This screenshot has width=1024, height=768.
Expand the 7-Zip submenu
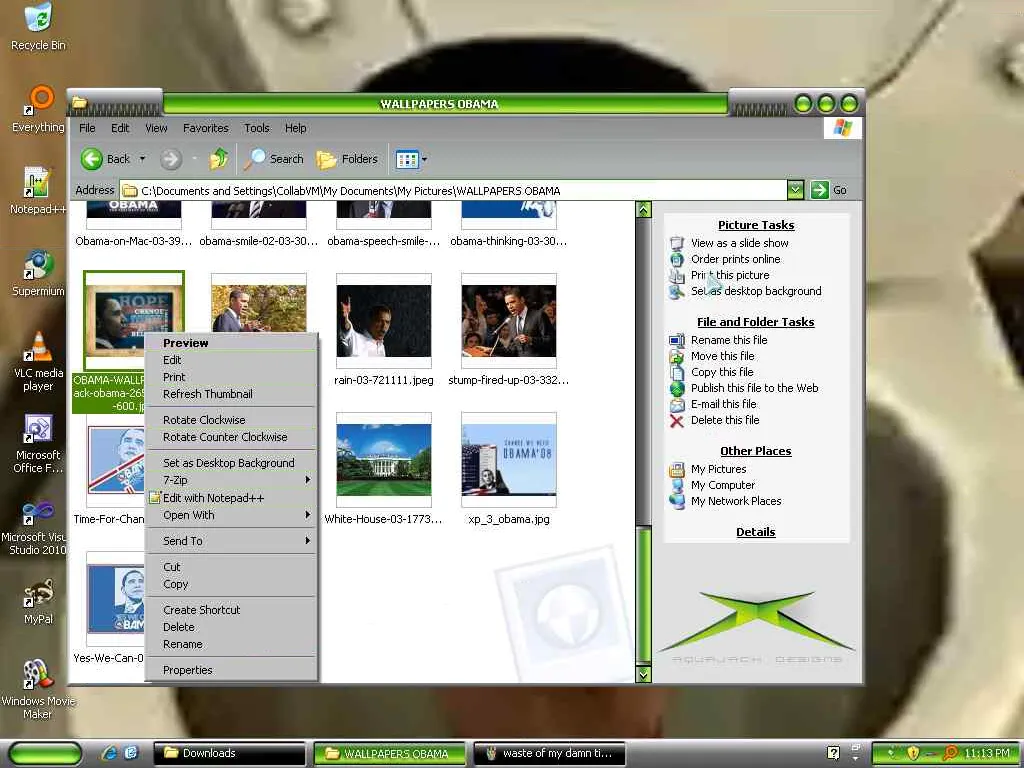tap(231, 480)
